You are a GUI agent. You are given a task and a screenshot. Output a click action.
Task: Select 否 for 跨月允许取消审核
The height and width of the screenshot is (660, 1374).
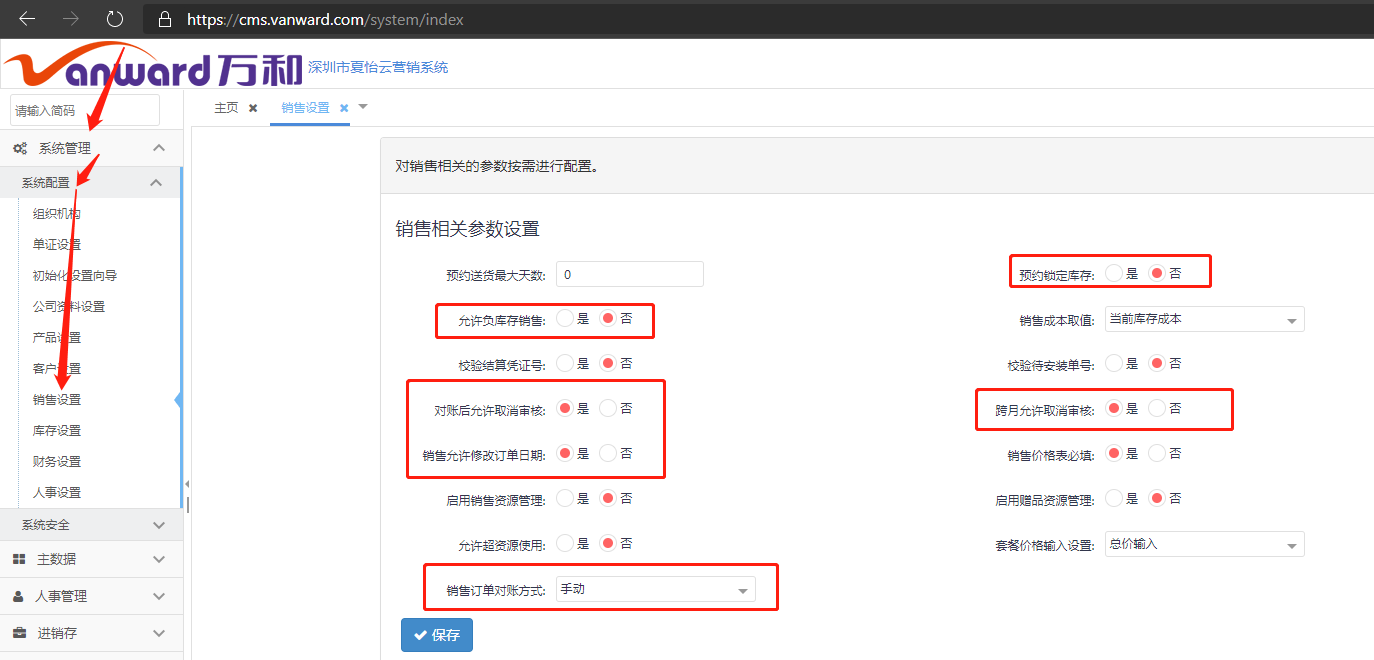(1157, 408)
